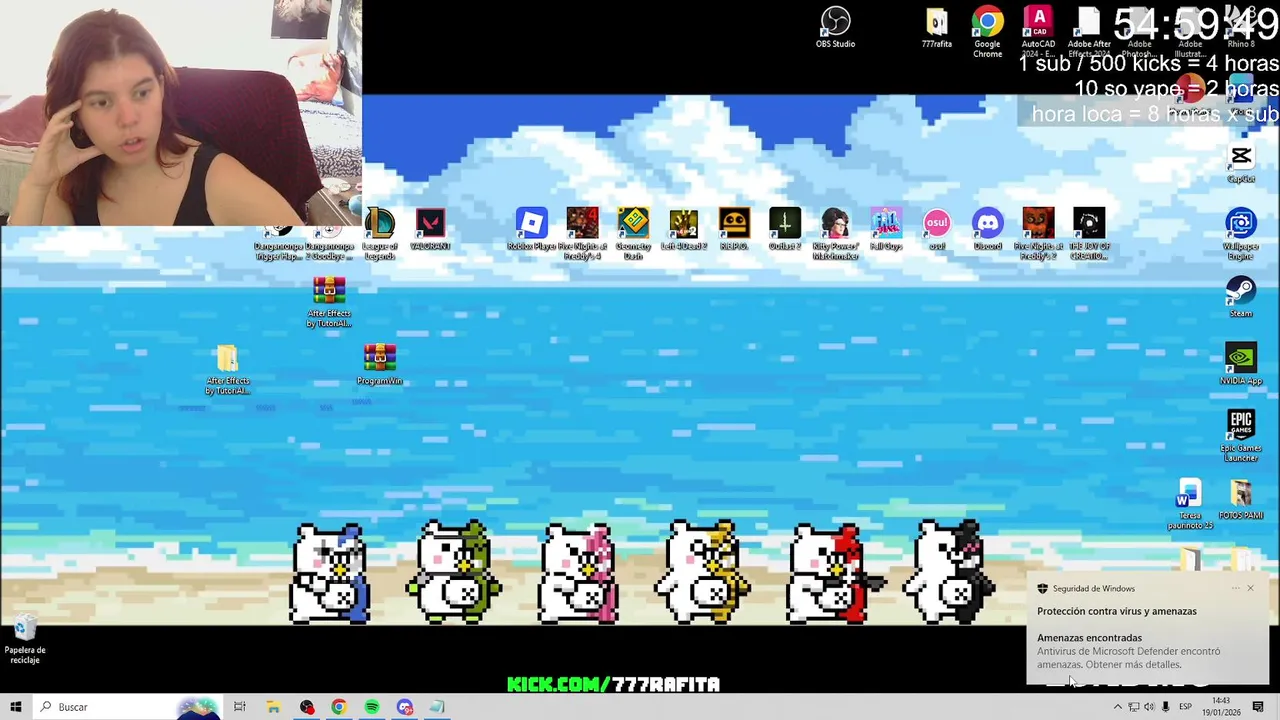
Task: Open the Teresa Word document
Action: tap(1189, 504)
